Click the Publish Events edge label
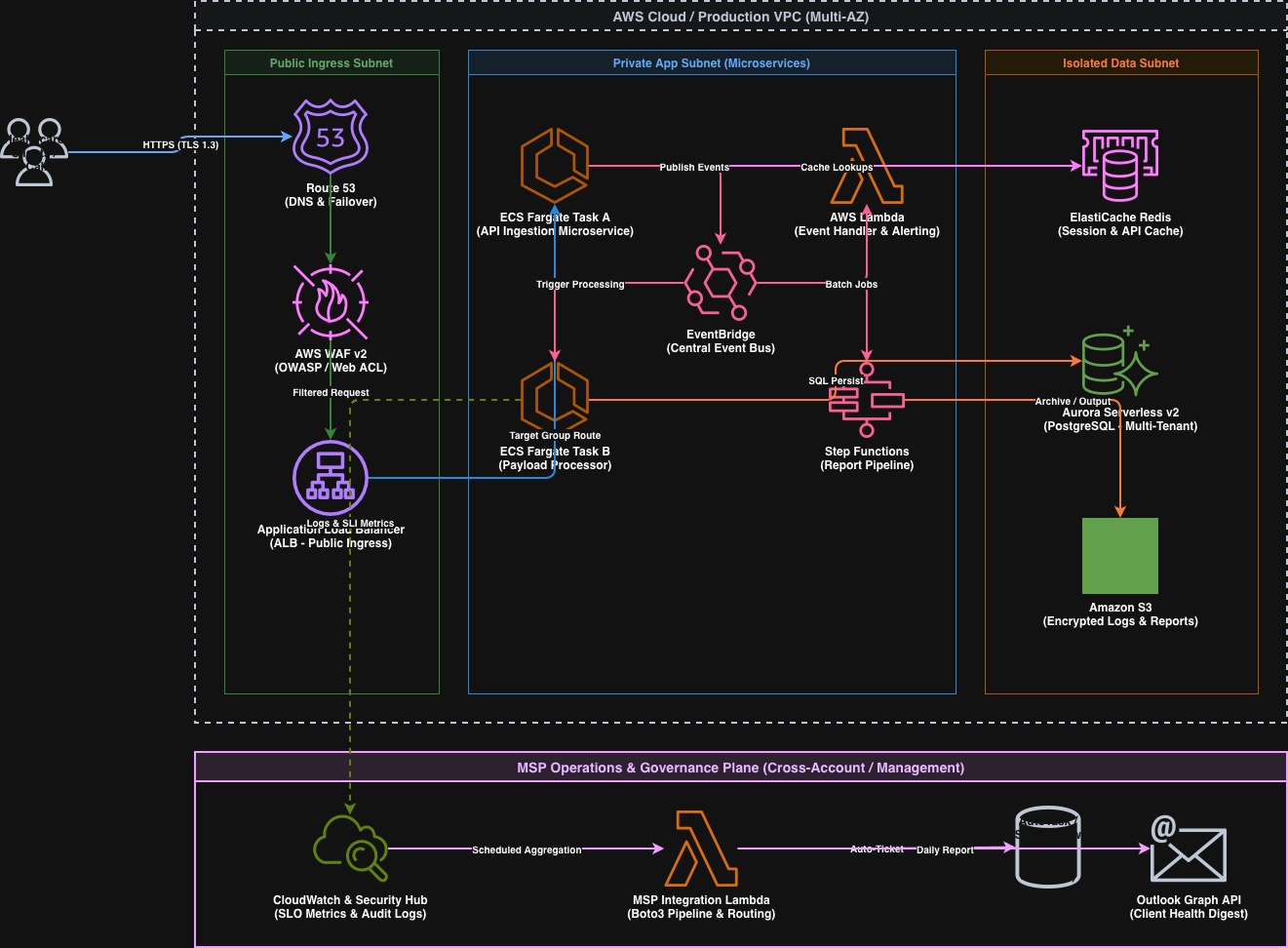The width and height of the screenshot is (1288, 948). pyautogui.click(x=694, y=167)
